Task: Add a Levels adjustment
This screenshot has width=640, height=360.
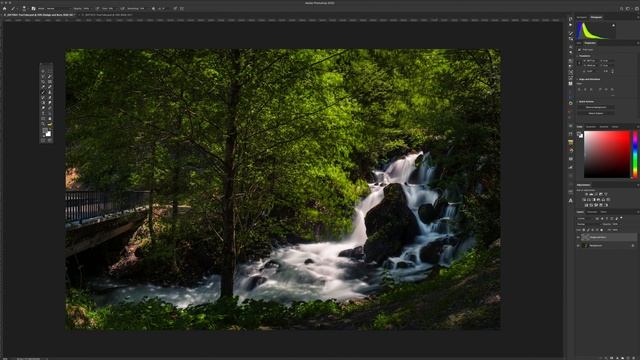Action: click(x=591, y=194)
